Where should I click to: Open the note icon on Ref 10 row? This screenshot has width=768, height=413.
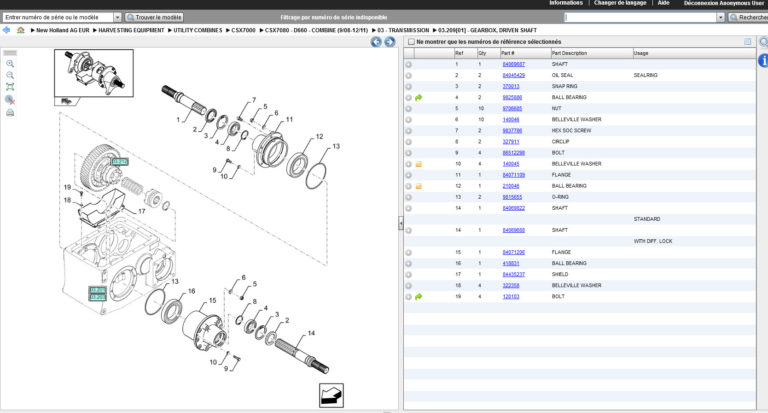click(419, 164)
